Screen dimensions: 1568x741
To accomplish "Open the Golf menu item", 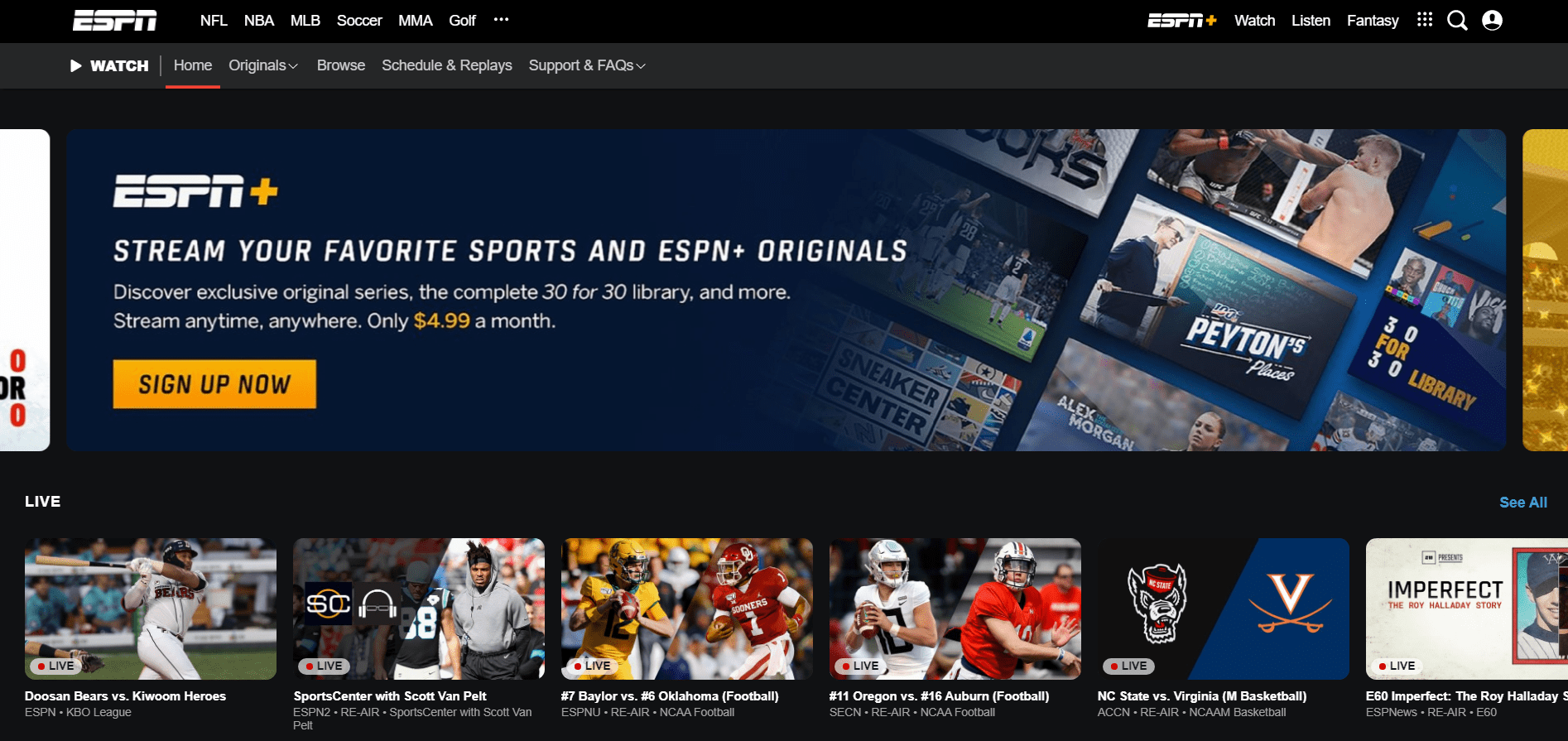I will pos(462,21).
